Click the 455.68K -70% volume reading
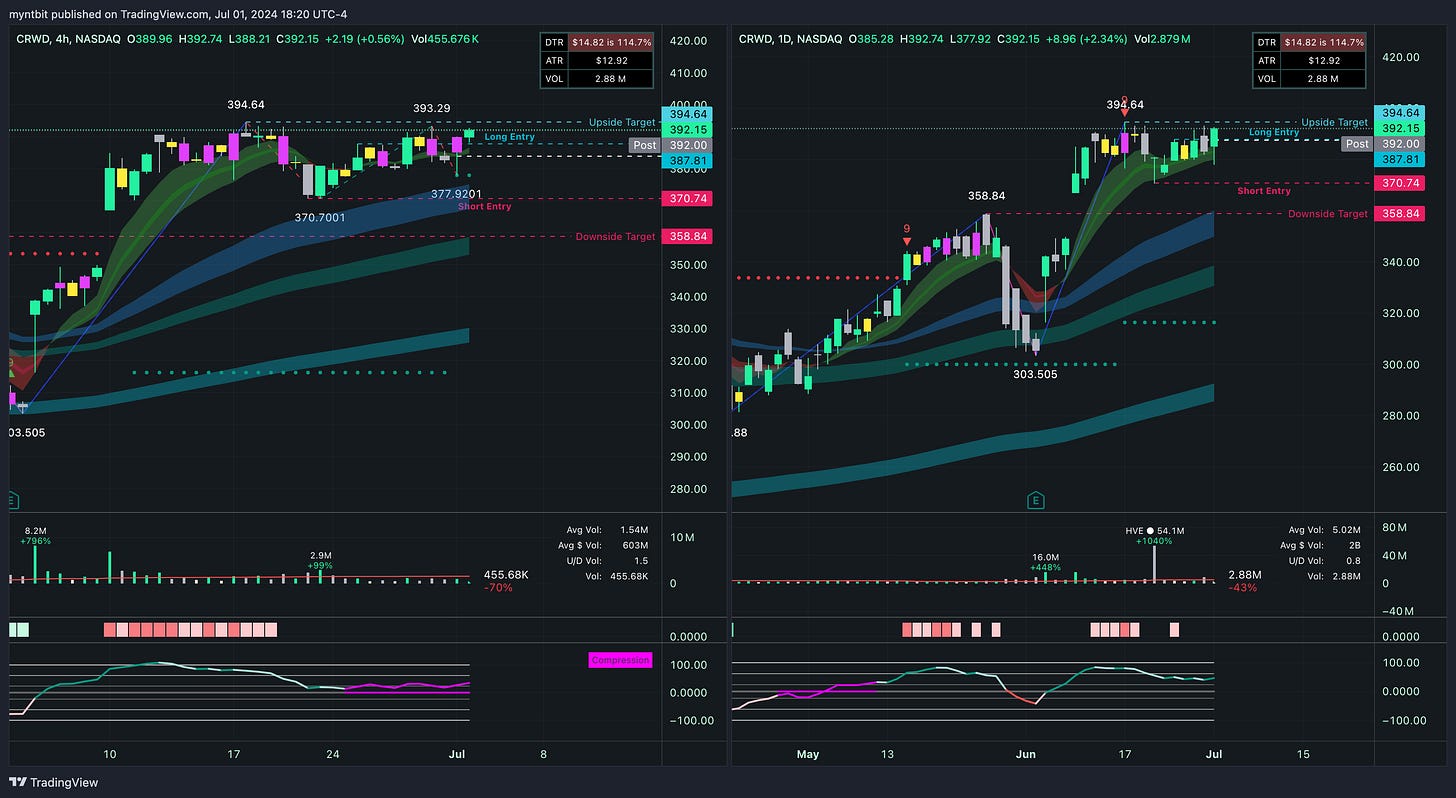This screenshot has width=1456, height=798. [506, 581]
